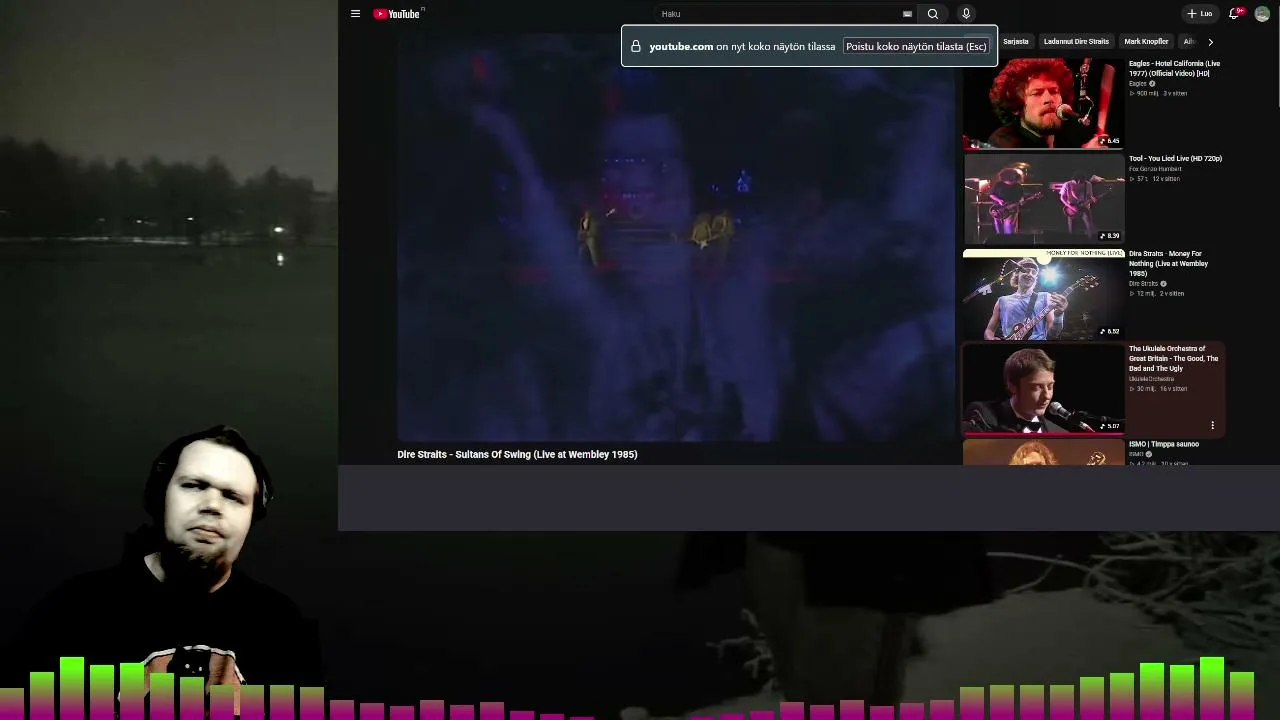Click the Eagles channel name
The height and width of the screenshot is (720, 1280).
point(1138,84)
